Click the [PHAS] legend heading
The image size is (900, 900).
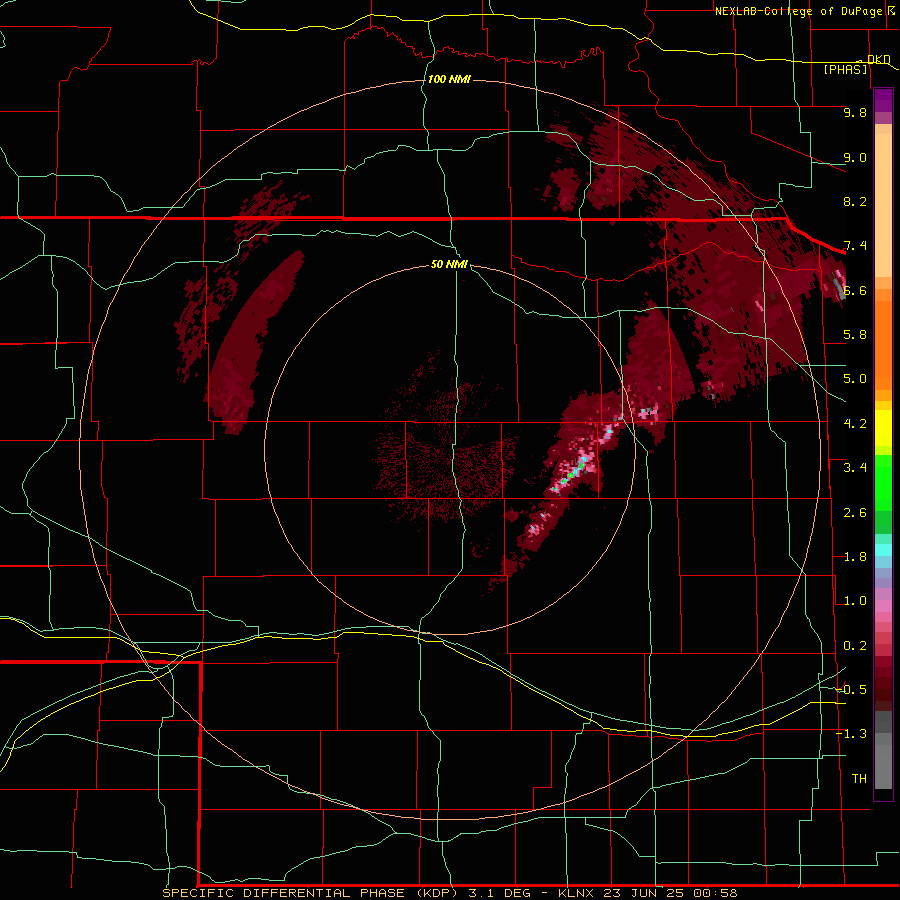845,69
